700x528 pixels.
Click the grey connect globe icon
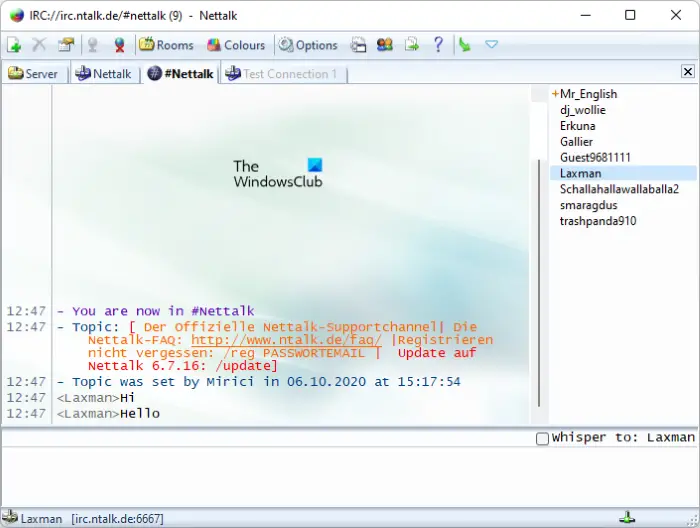[93, 45]
